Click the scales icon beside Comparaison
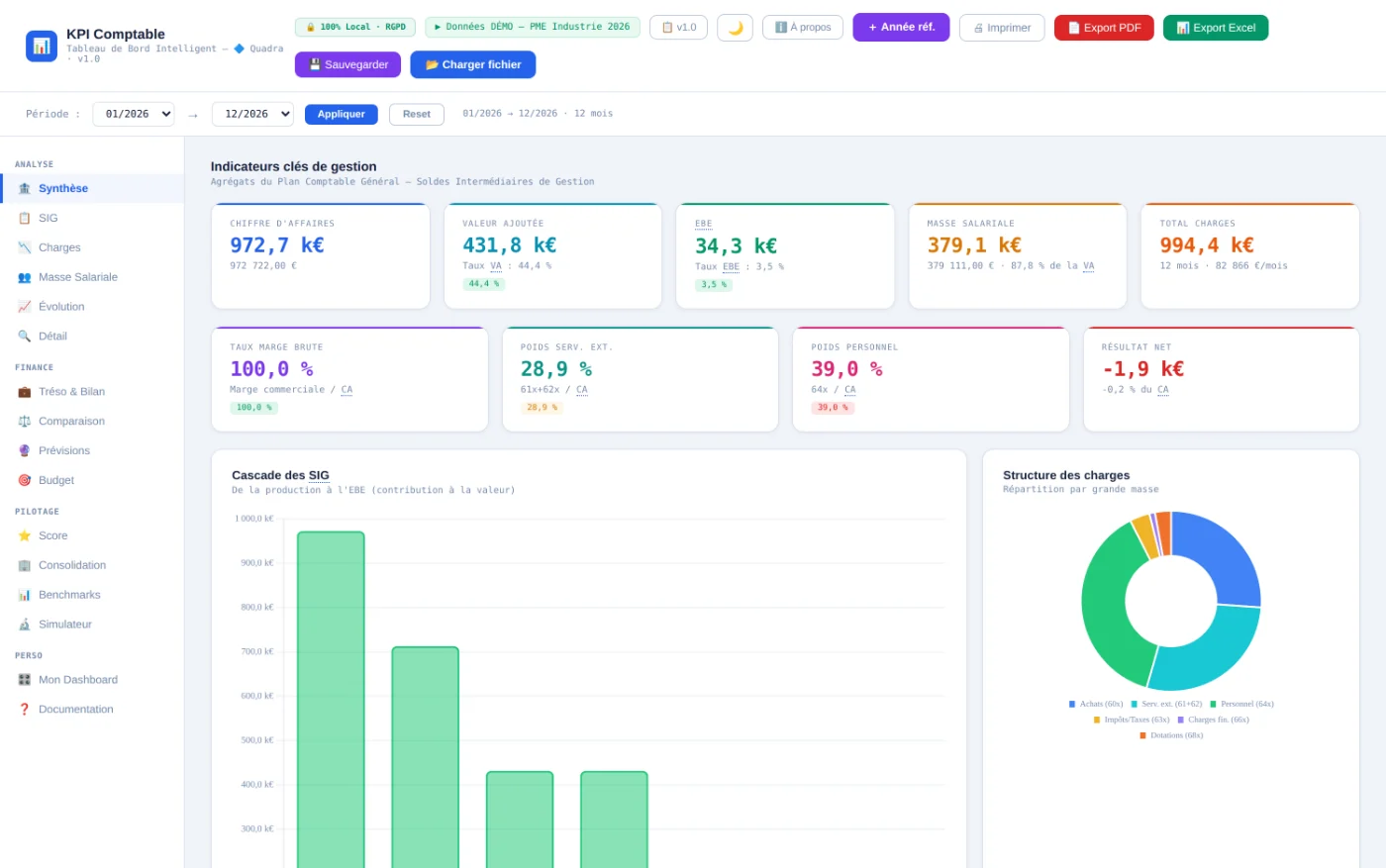Image resolution: width=1386 pixels, height=868 pixels. [25, 422]
